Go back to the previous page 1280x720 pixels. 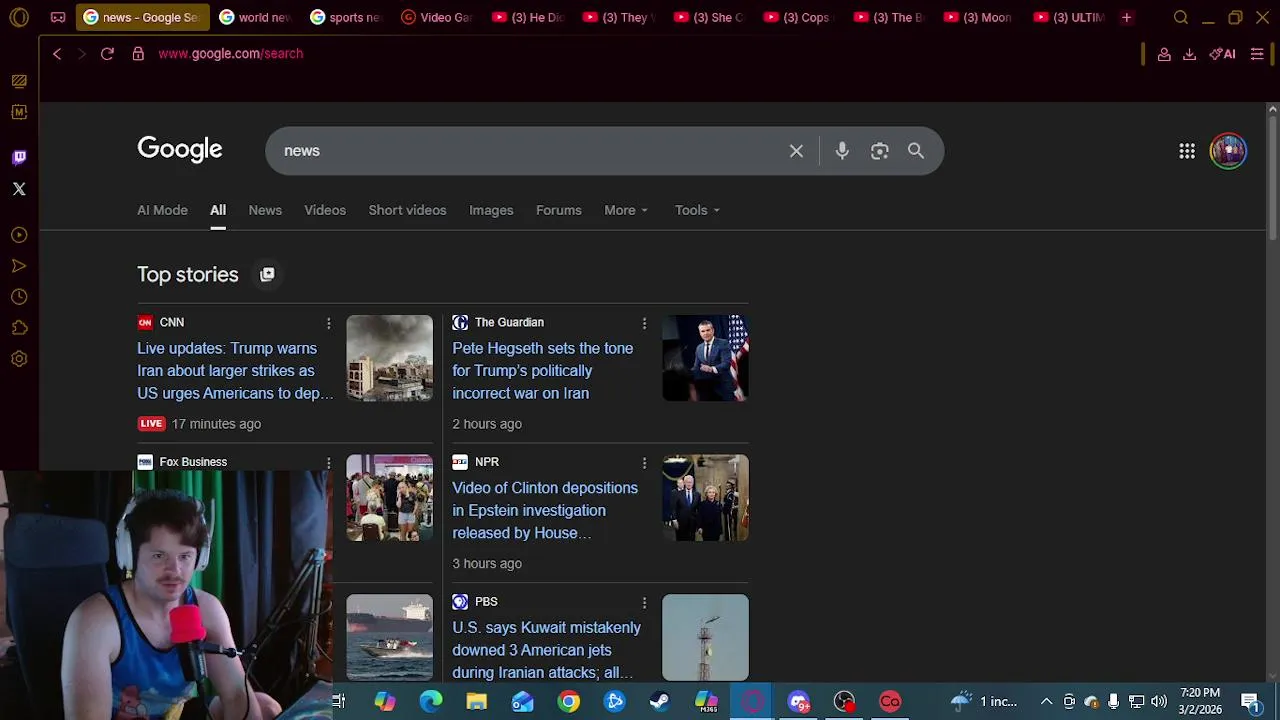(57, 54)
